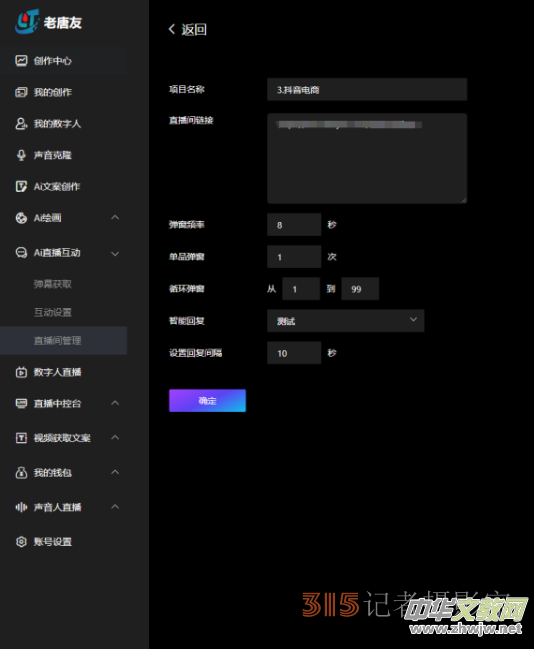This screenshot has height=649, width=534.
Task: Open 声音克隆 microphone icon
Action: [21, 155]
